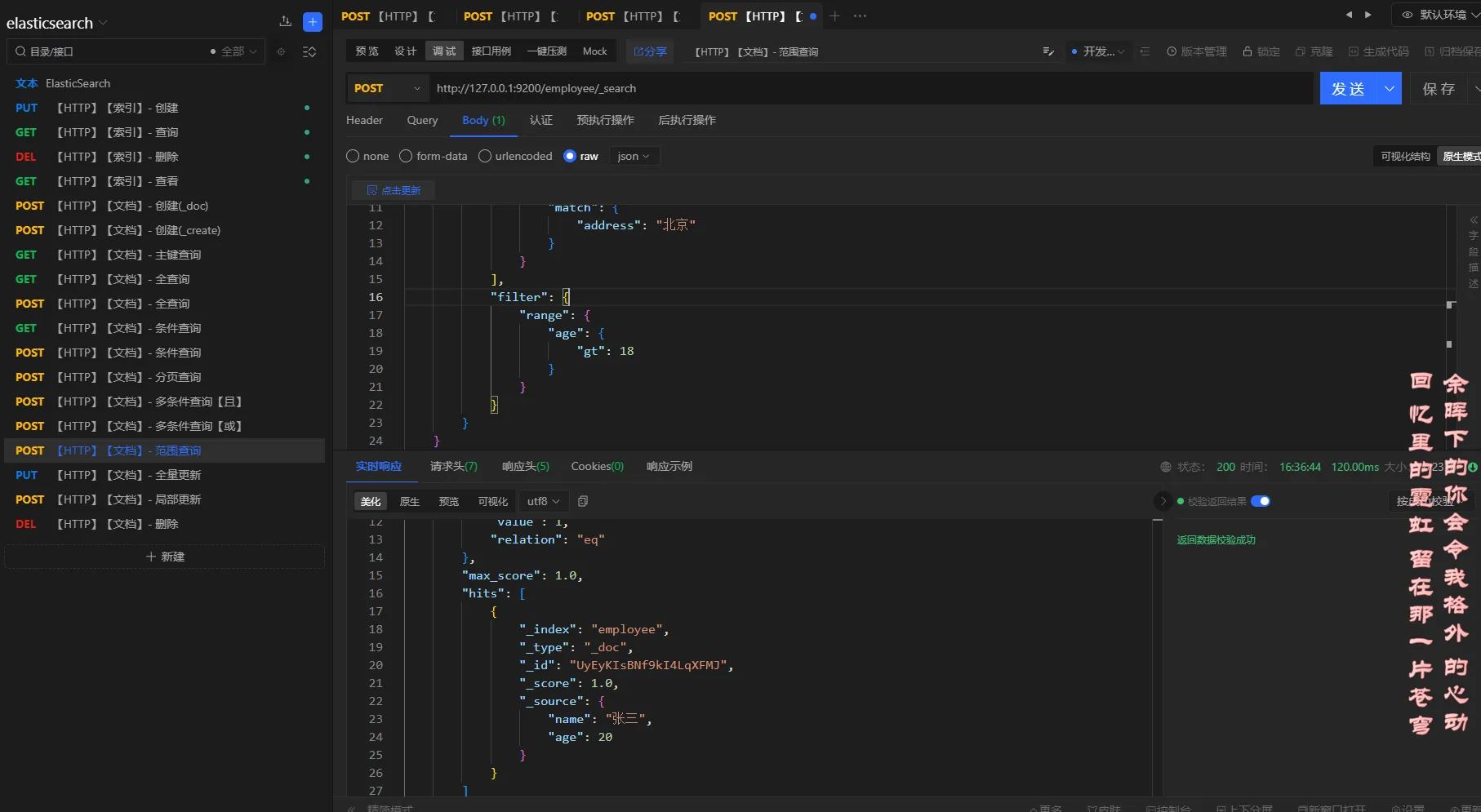Toggle the 校验返回结果 switch
Viewport: 1481px width, 812px height.
(1260, 501)
